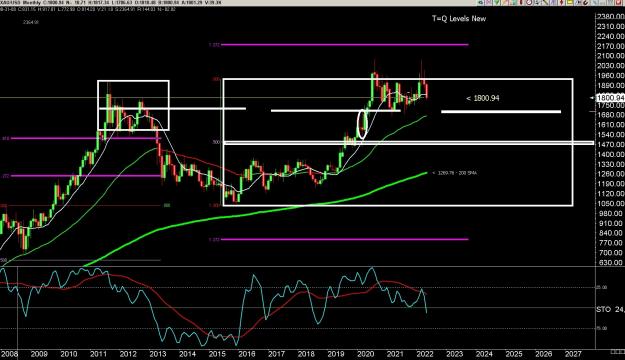
Task: Click the green down-arrow toolbar icon
Action: coord(497,2)
